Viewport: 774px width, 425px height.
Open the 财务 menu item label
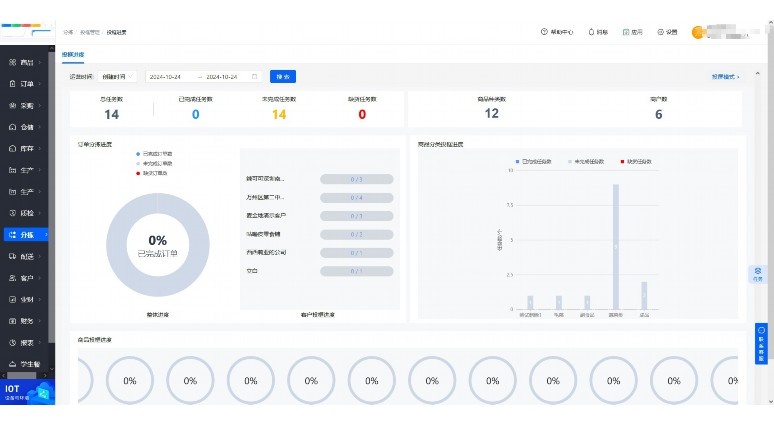click(x=27, y=321)
